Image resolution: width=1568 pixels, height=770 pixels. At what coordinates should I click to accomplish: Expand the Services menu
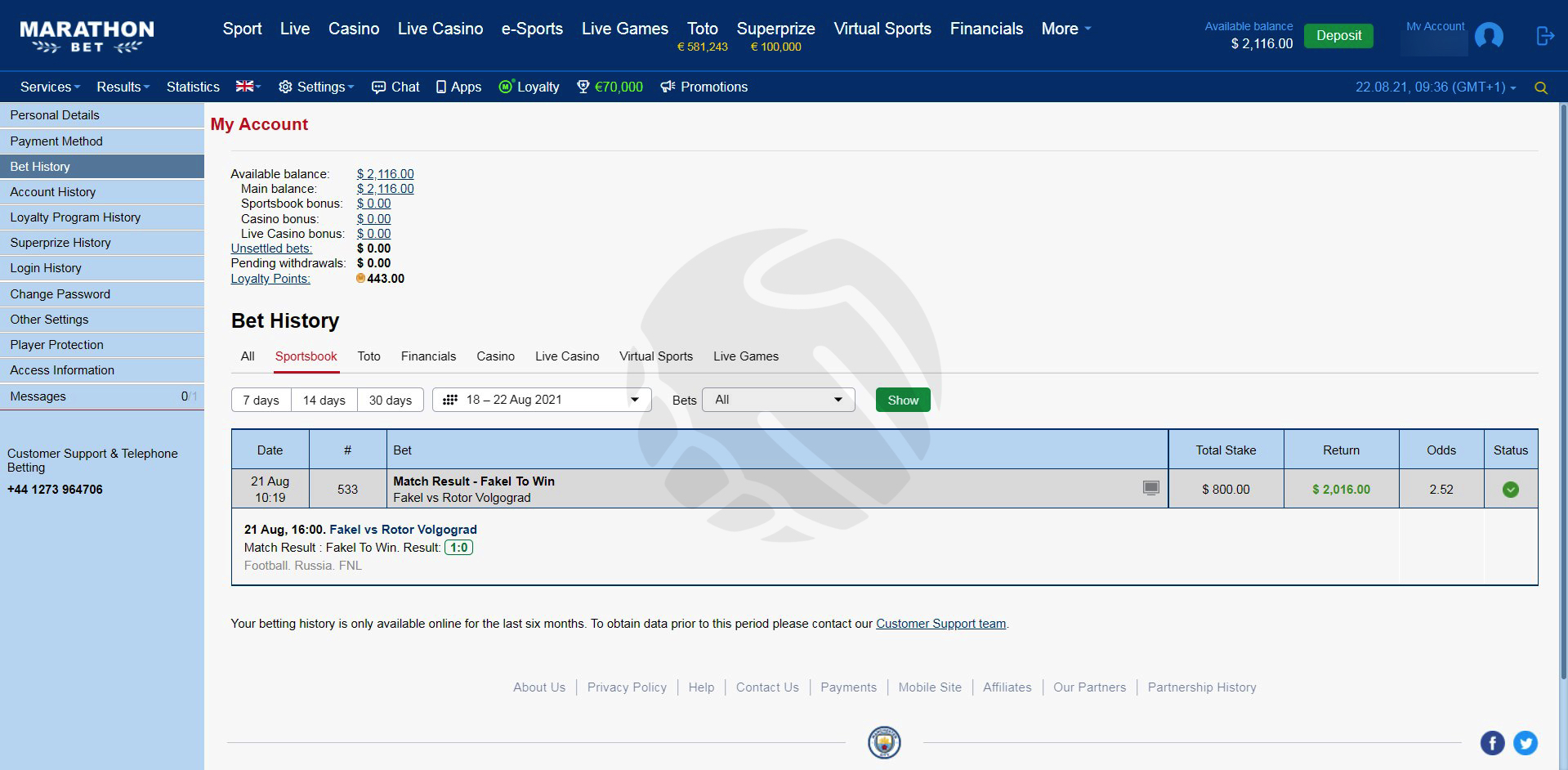[50, 87]
